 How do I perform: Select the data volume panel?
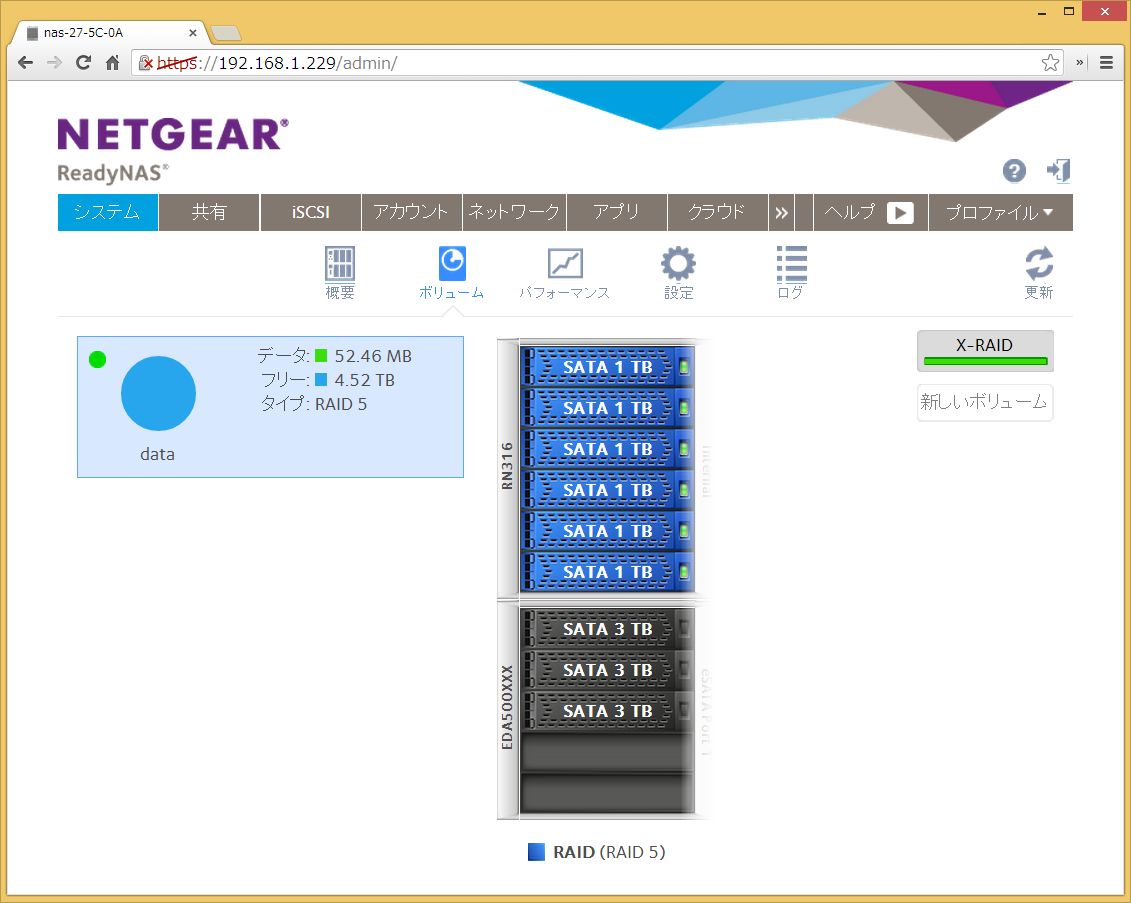click(270, 407)
